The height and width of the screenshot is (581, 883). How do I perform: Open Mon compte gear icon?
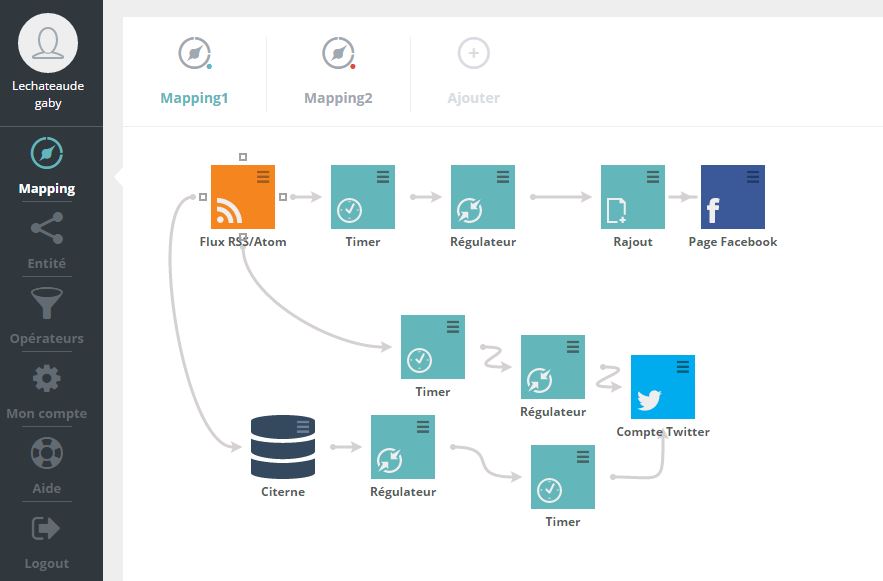(x=47, y=378)
